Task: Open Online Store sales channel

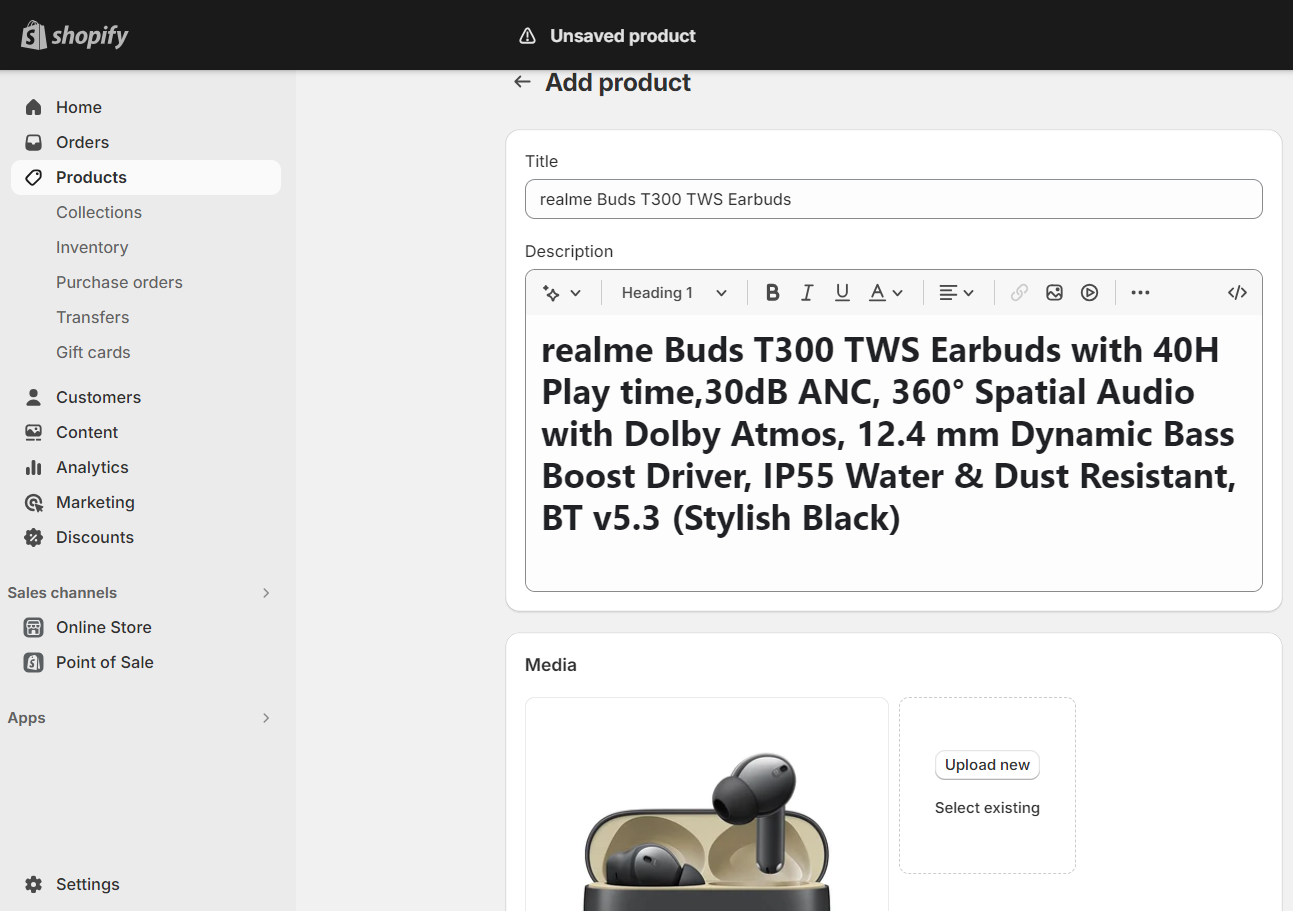Action: [x=104, y=627]
